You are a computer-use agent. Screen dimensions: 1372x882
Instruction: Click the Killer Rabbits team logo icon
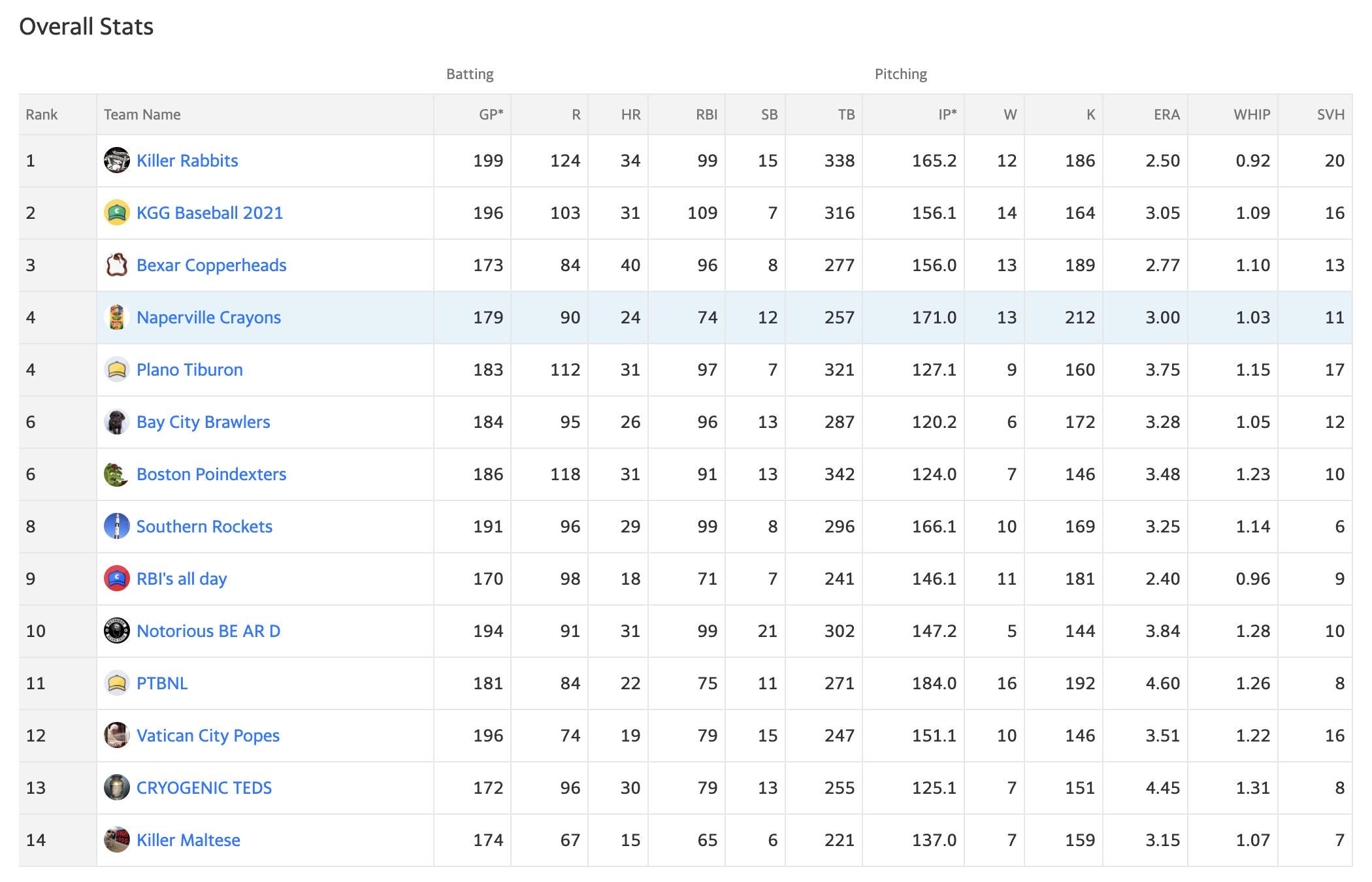[116, 160]
